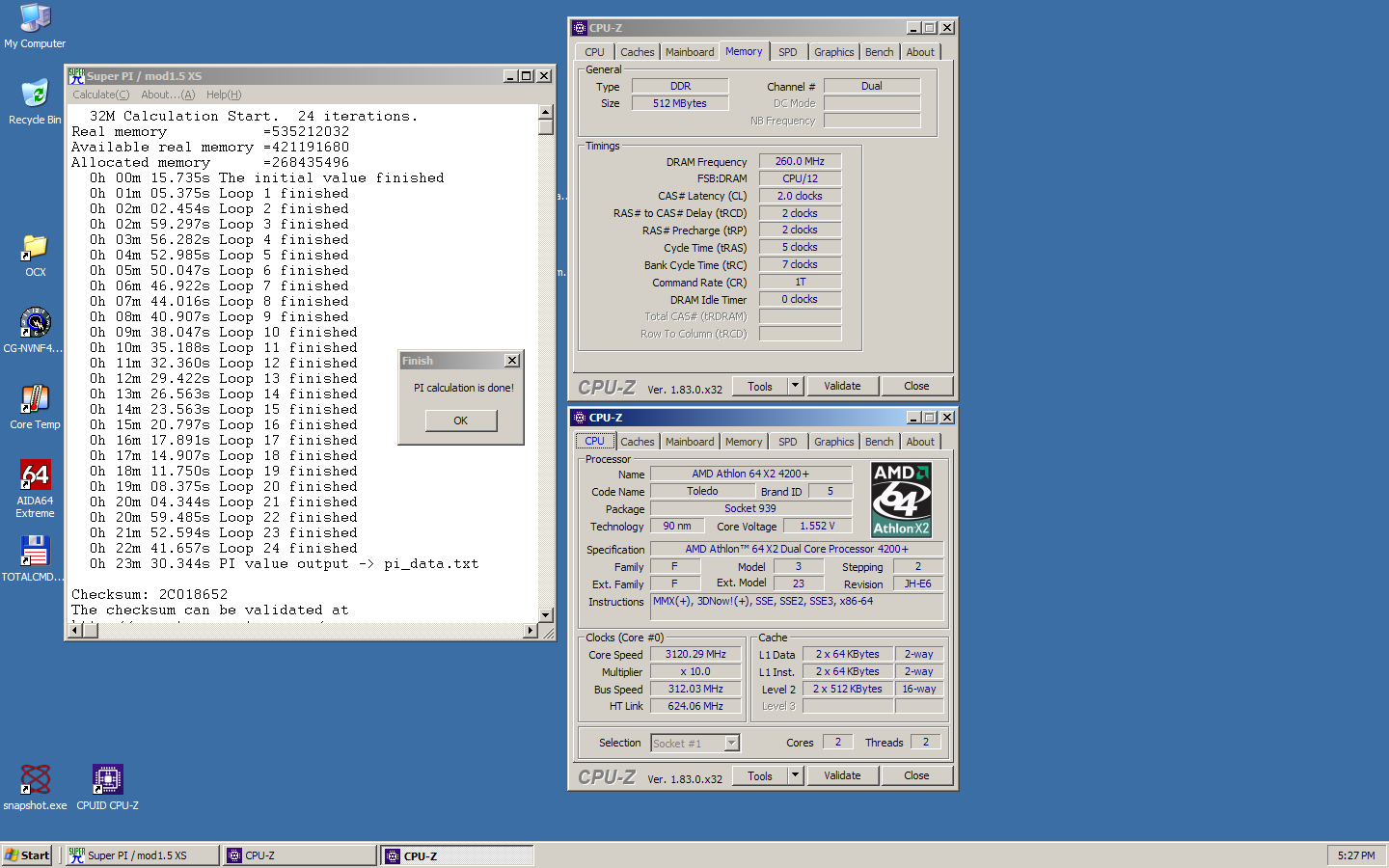Viewport: 1389px width, 868px height.
Task: Click Close button in lower CPU-Z window
Action: [x=916, y=775]
